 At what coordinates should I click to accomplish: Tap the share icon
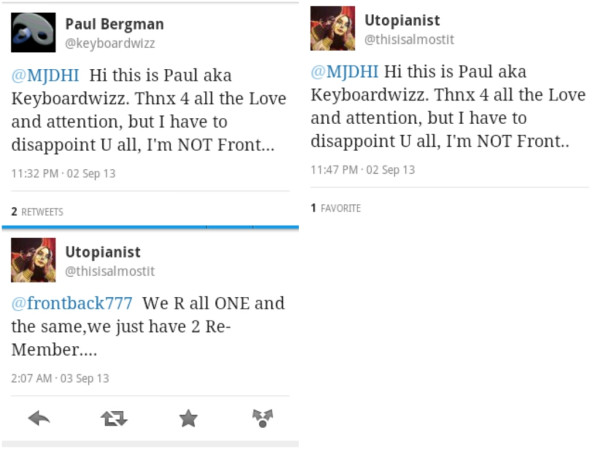pyautogui.click(x=262, y=418)
